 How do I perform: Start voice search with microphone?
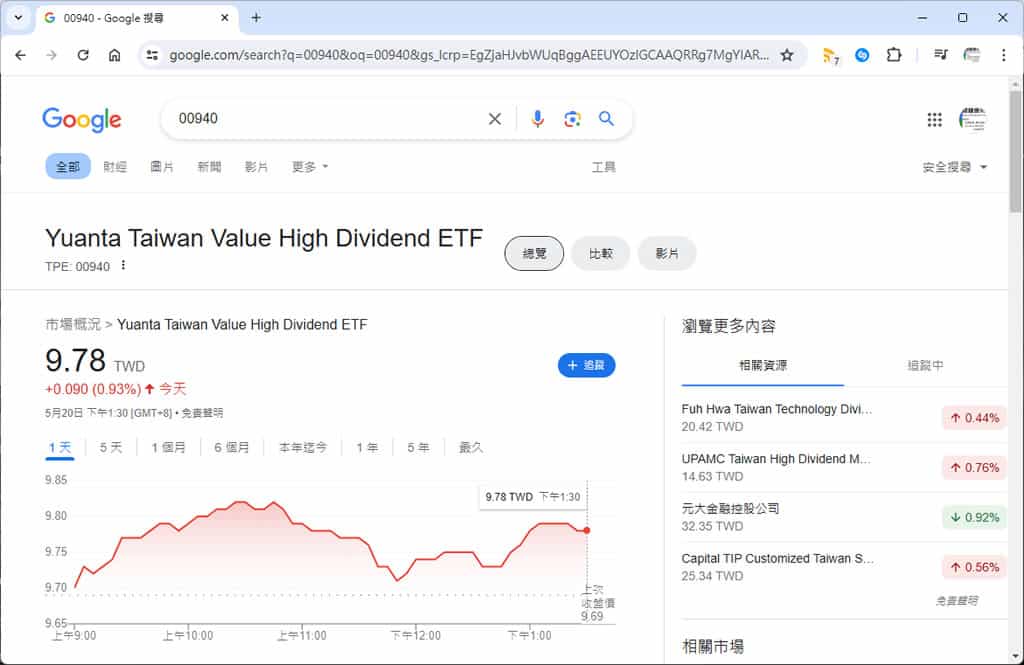tap(537, 119)
